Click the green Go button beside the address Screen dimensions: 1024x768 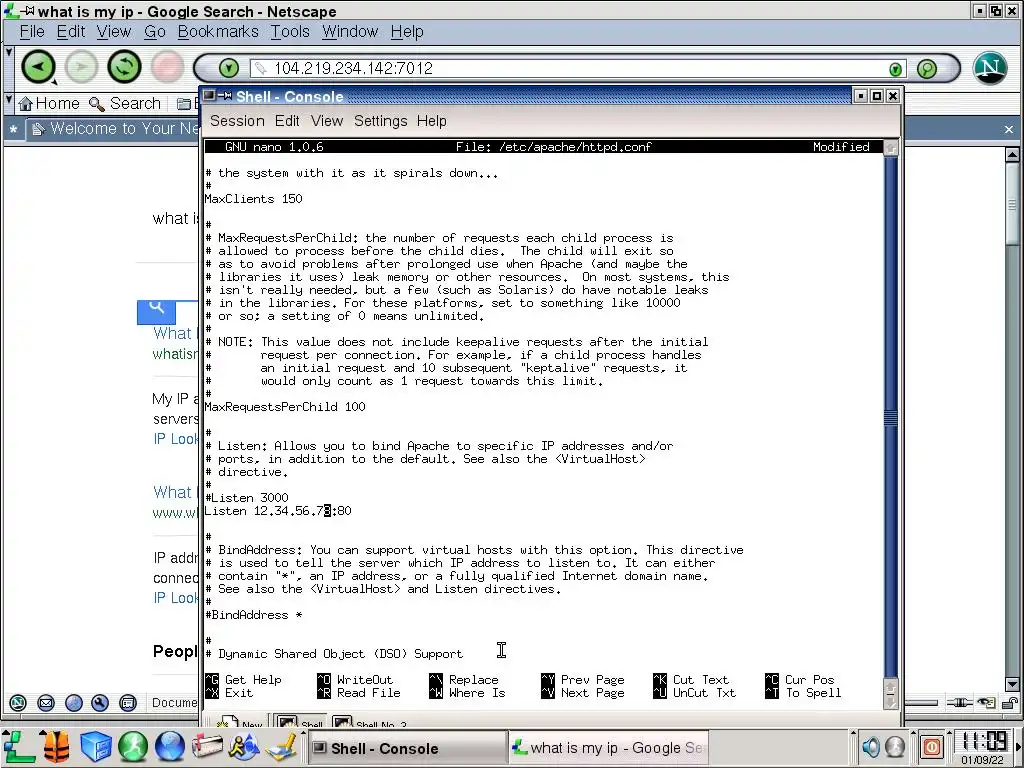(895, 69)
